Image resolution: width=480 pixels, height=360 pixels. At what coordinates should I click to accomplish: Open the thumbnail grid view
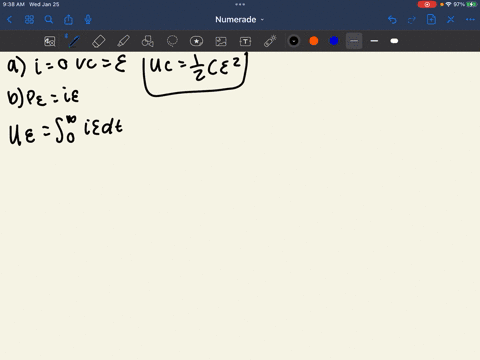tap(29, 20)
